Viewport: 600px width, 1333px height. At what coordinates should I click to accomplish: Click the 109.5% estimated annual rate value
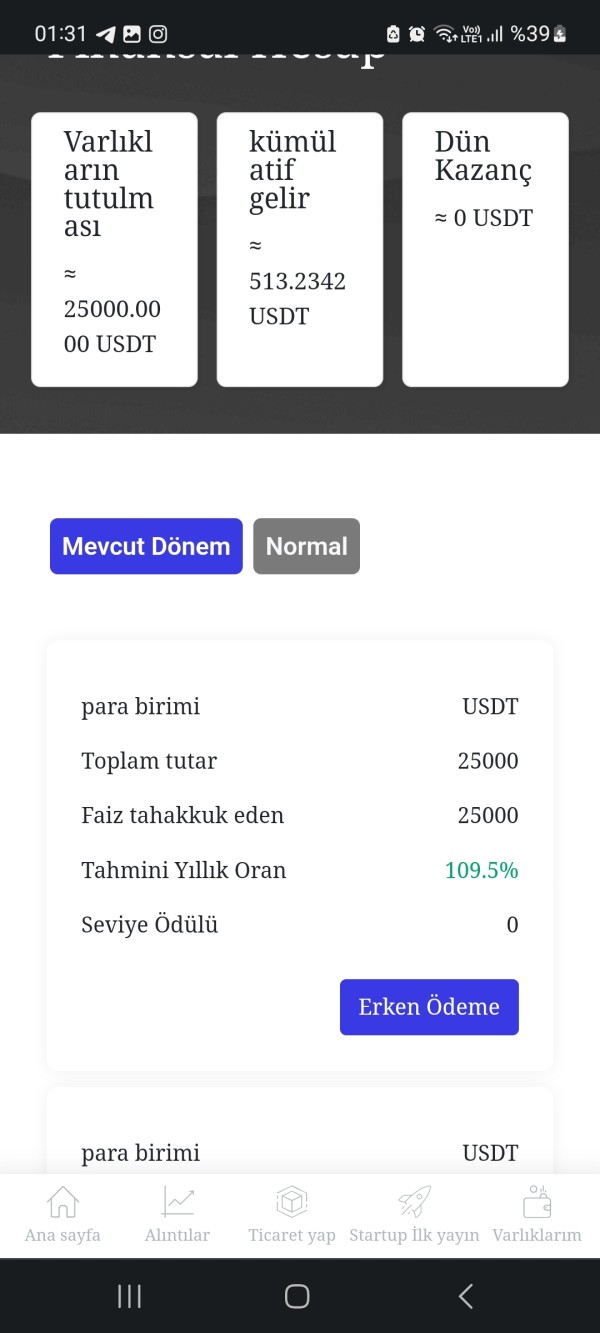(481, 870)
